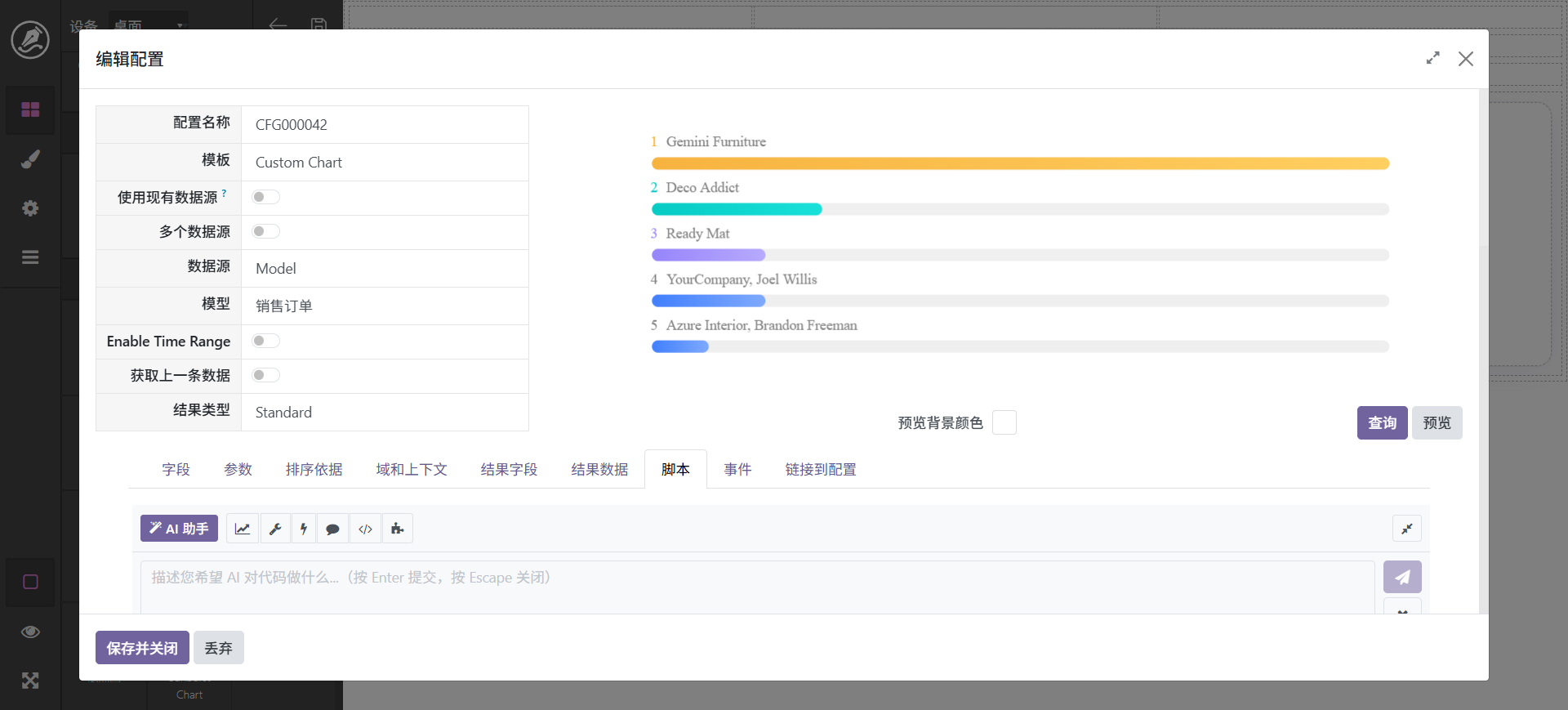Open the 预览背景颜色 color swatch
The height and width of the screenshot is (710, 1568).
[x=1004, y=423]
